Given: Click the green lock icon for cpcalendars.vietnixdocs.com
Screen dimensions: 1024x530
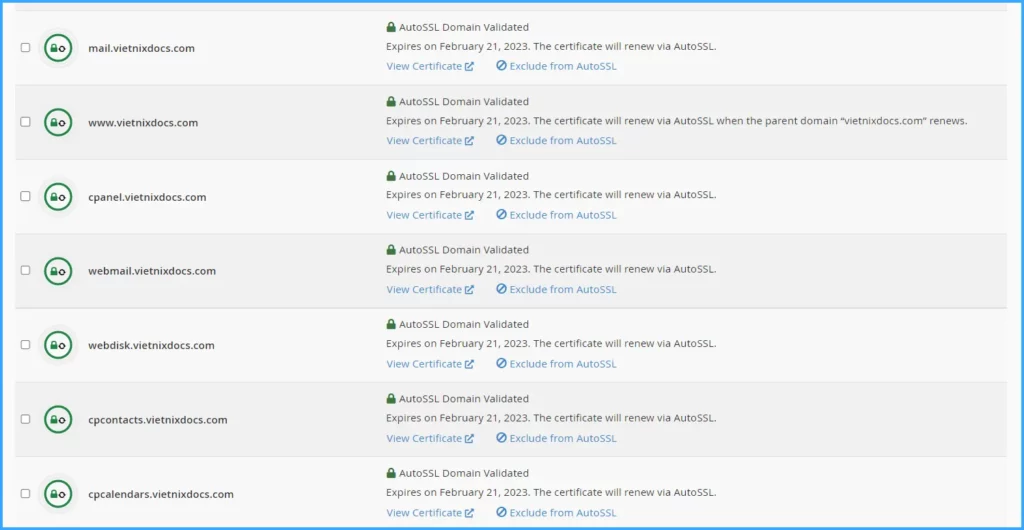Looking at the screenshot, I should 58,494.
